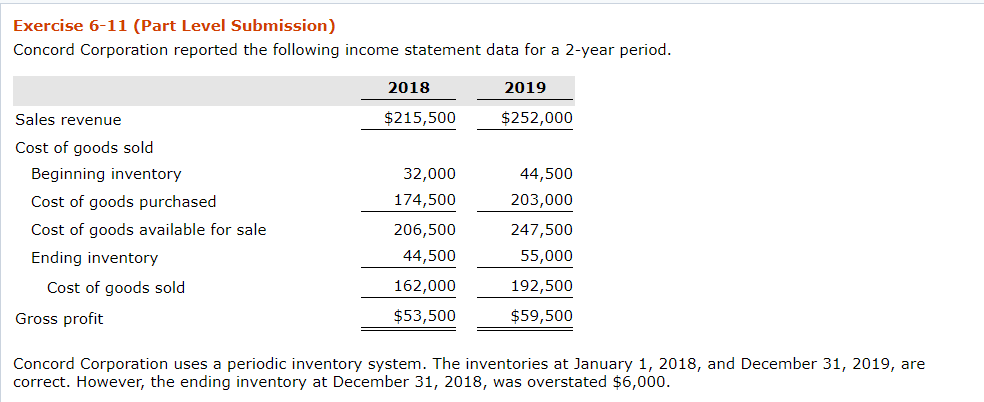Click the 162,000 cost of goods sold value
This screenshot has height=402, width=984.
click(x=425, y=286)
